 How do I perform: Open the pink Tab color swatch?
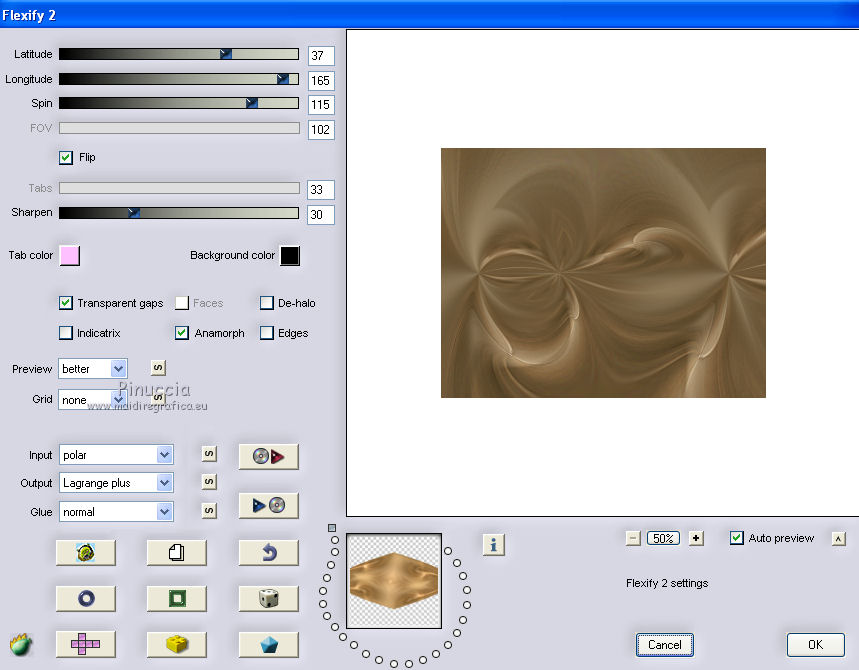point(70,256)
